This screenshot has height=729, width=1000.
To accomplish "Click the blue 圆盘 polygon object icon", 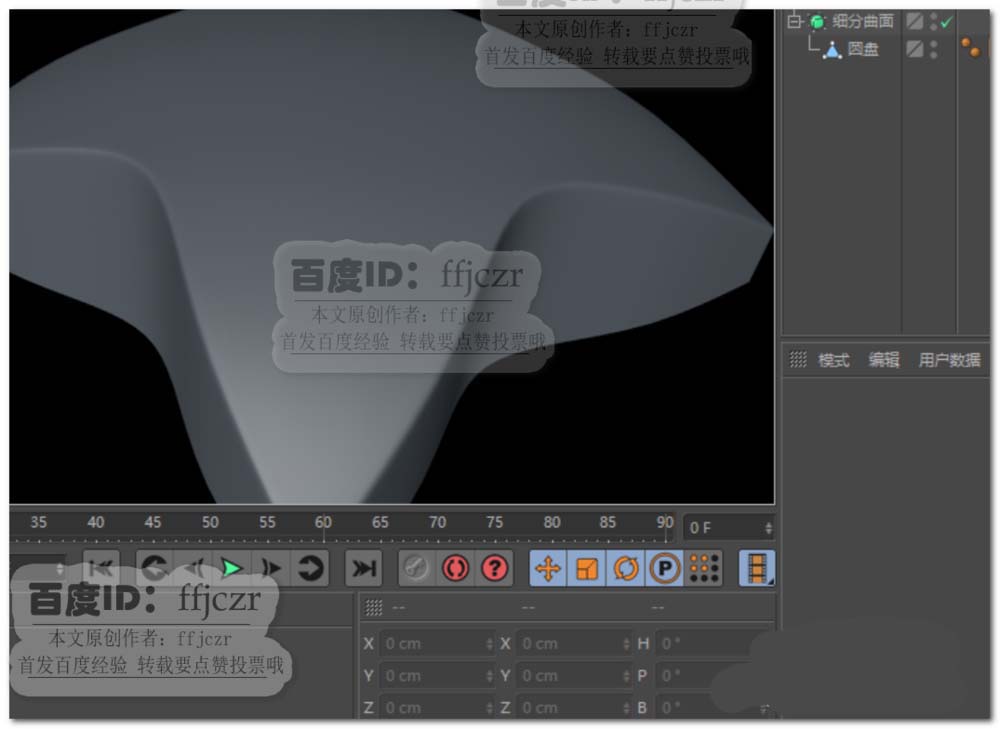I will click(832, 50).
